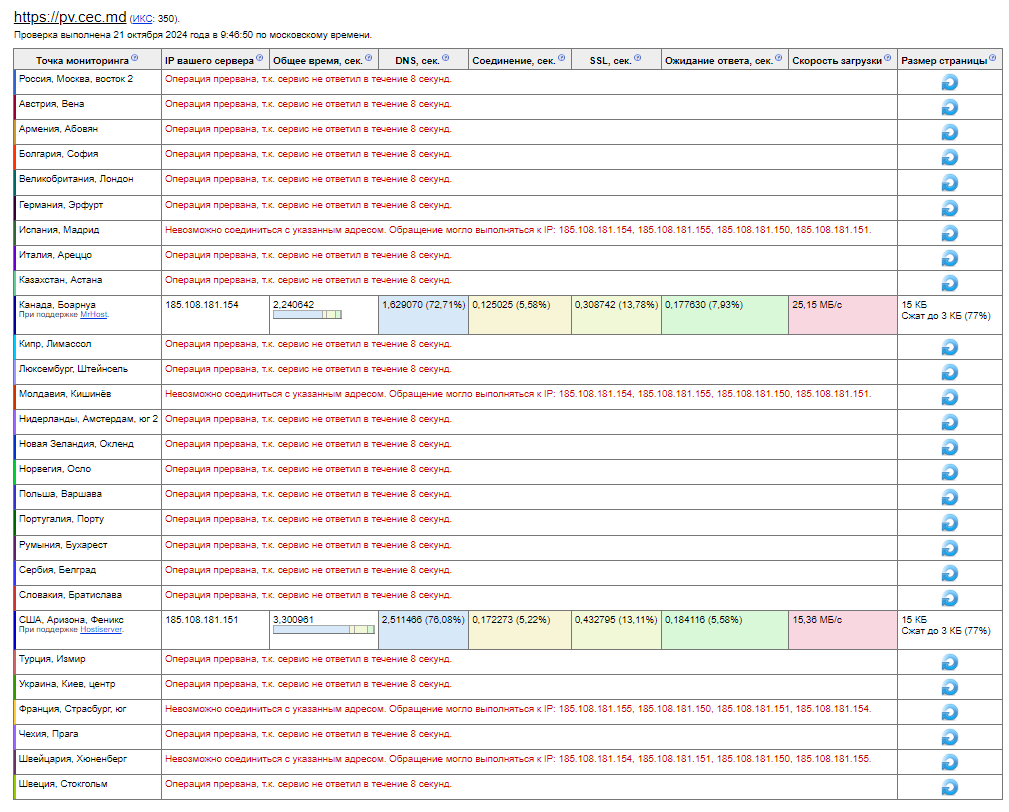Click help icon next to Размер страницы
This screenshot has height=812, width=1009.
click(992, 58)
